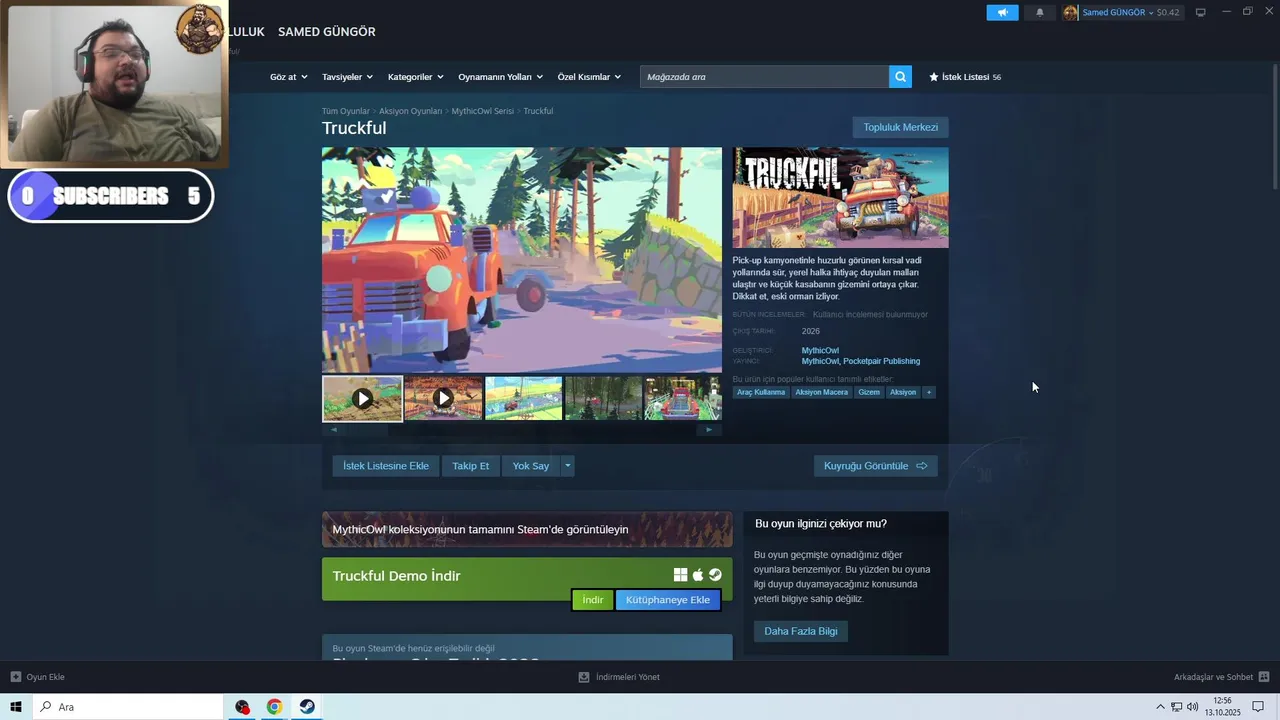Select the third screenshot thumbnail

coord(523,398)
